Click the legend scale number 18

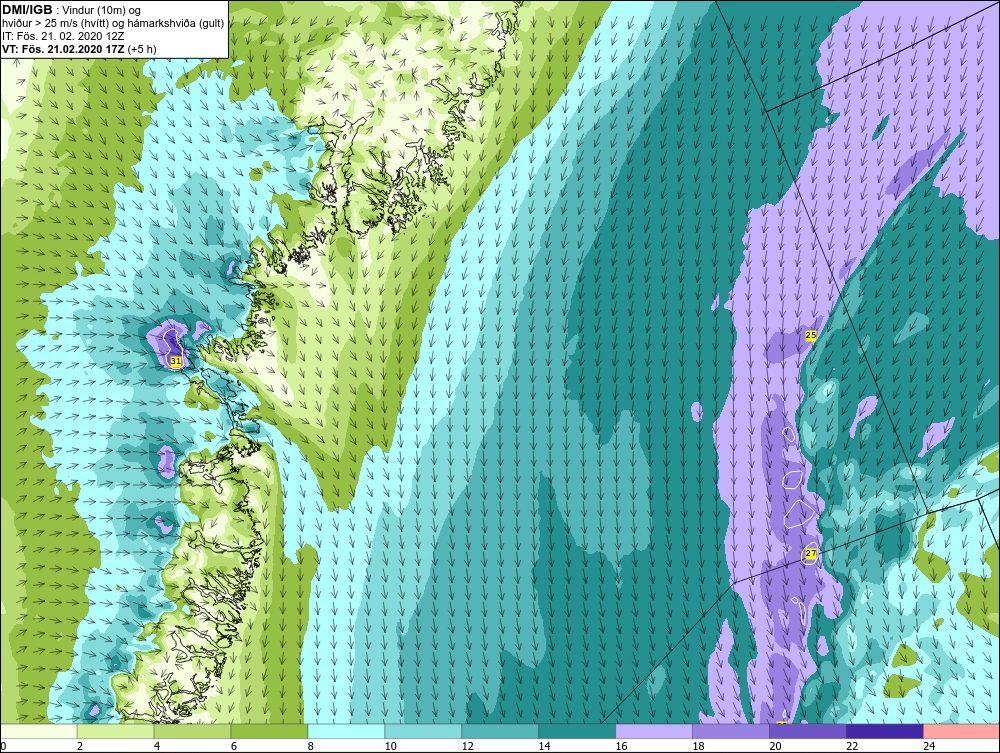pyautogui.click(x=698, y=746)
